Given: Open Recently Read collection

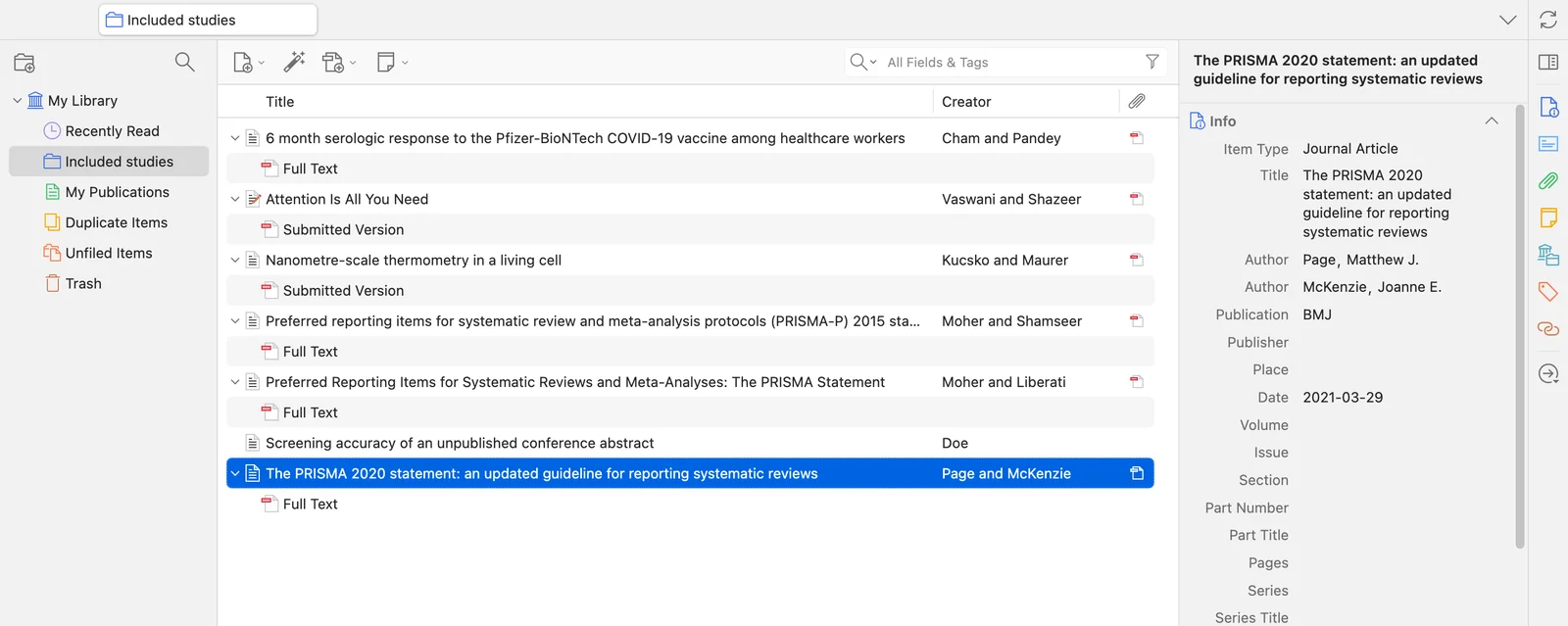Looking at the screenshot, I should (x=112, y=130).
